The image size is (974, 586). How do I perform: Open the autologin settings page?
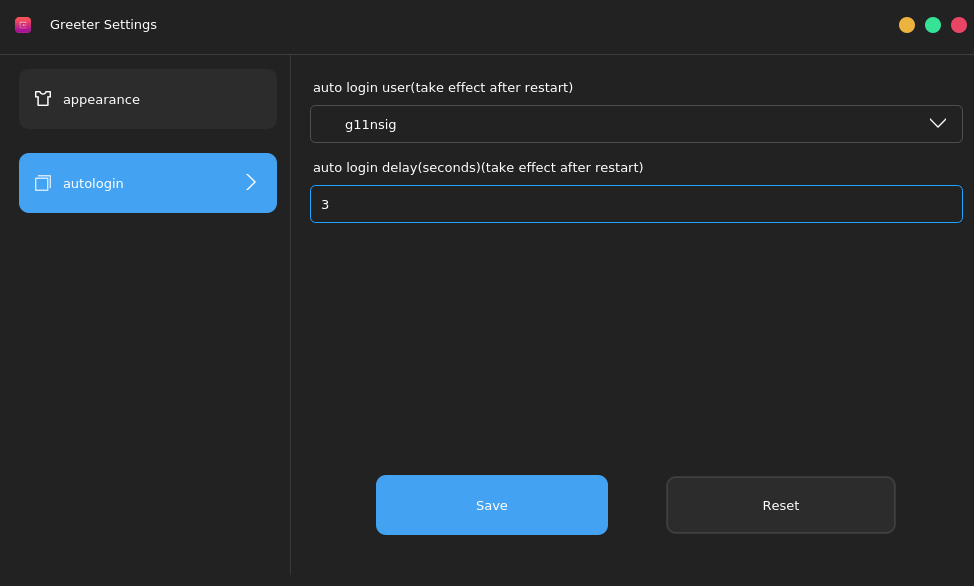pos(147,183)
